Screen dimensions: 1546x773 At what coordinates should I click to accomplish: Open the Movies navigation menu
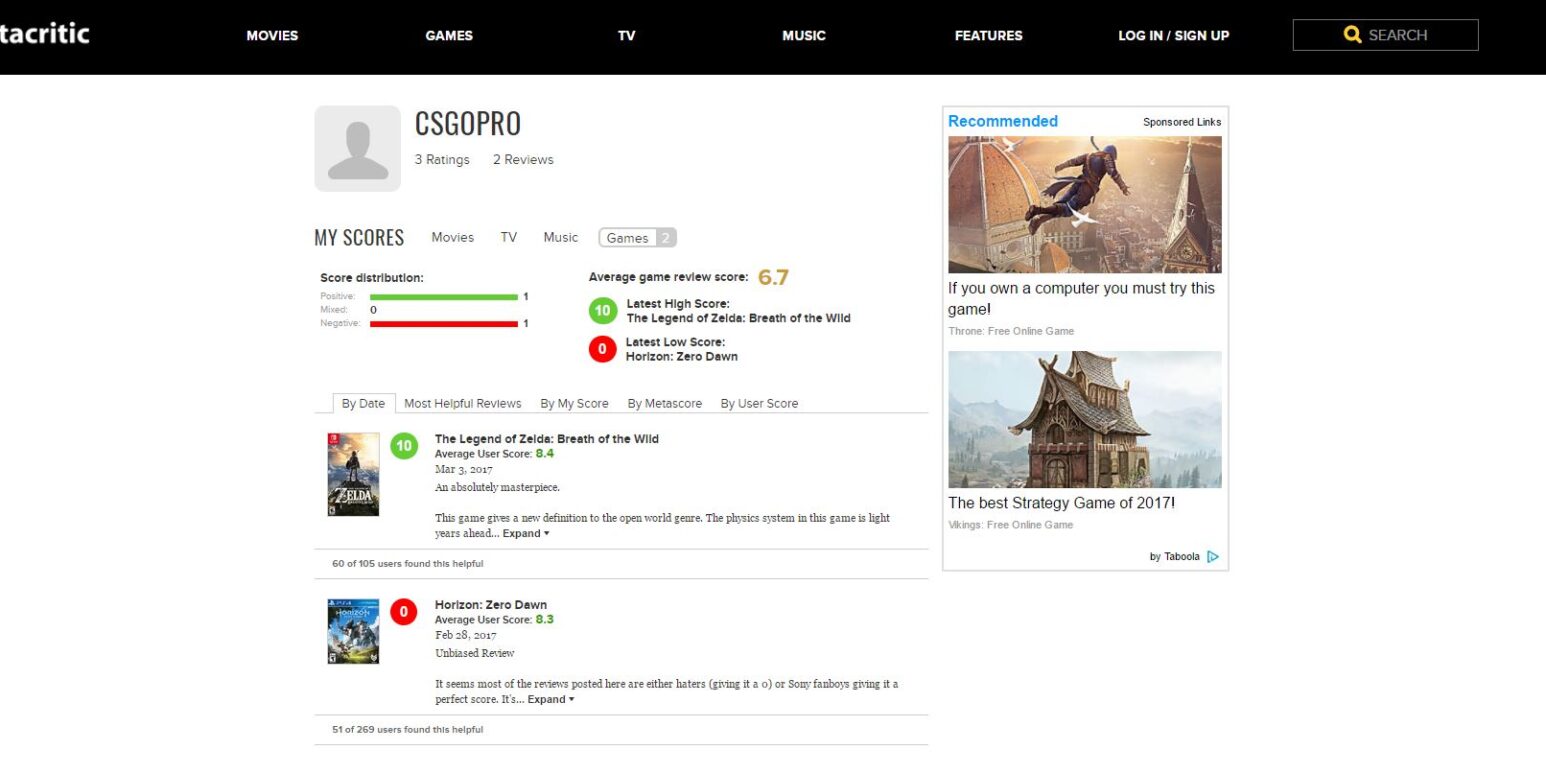[272, 36]
